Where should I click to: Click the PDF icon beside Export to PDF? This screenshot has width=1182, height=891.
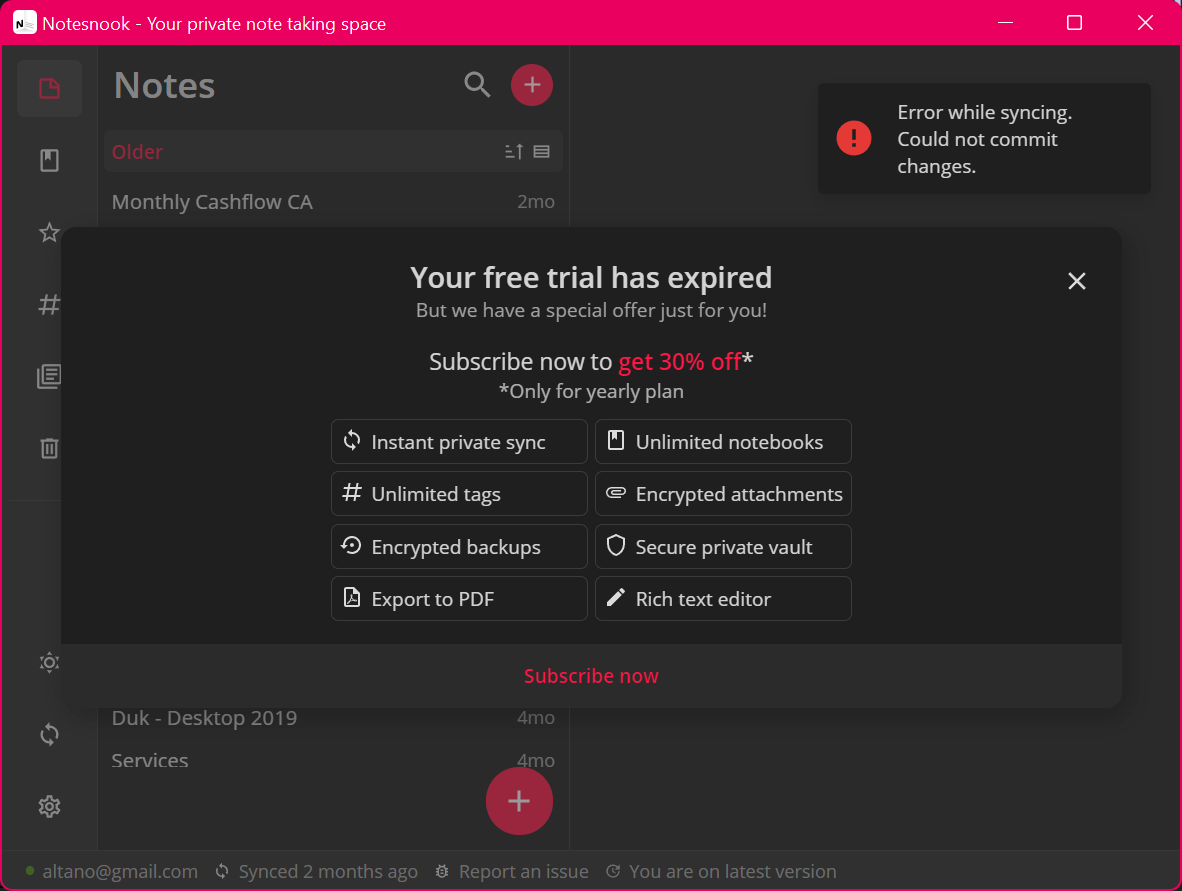[352, 597]
